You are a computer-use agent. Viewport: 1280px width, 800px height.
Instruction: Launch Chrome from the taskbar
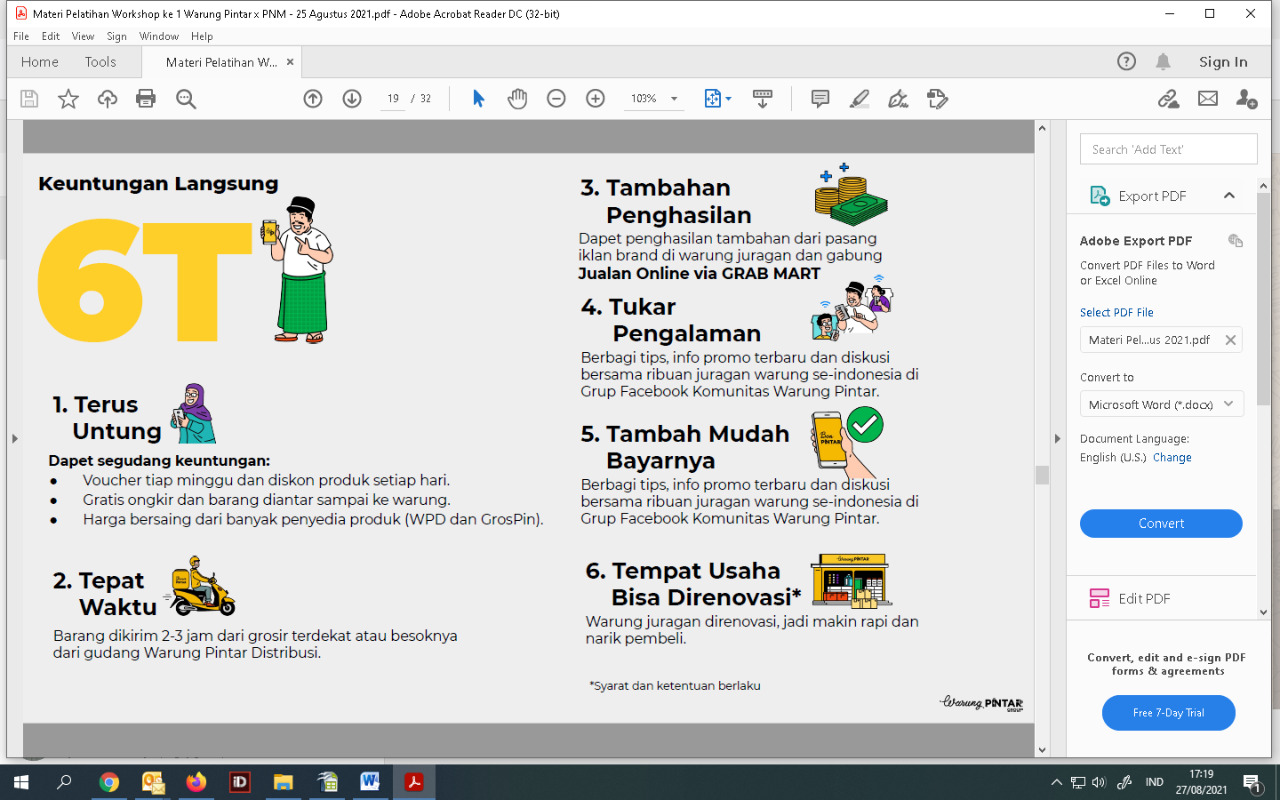pos(111,780)
